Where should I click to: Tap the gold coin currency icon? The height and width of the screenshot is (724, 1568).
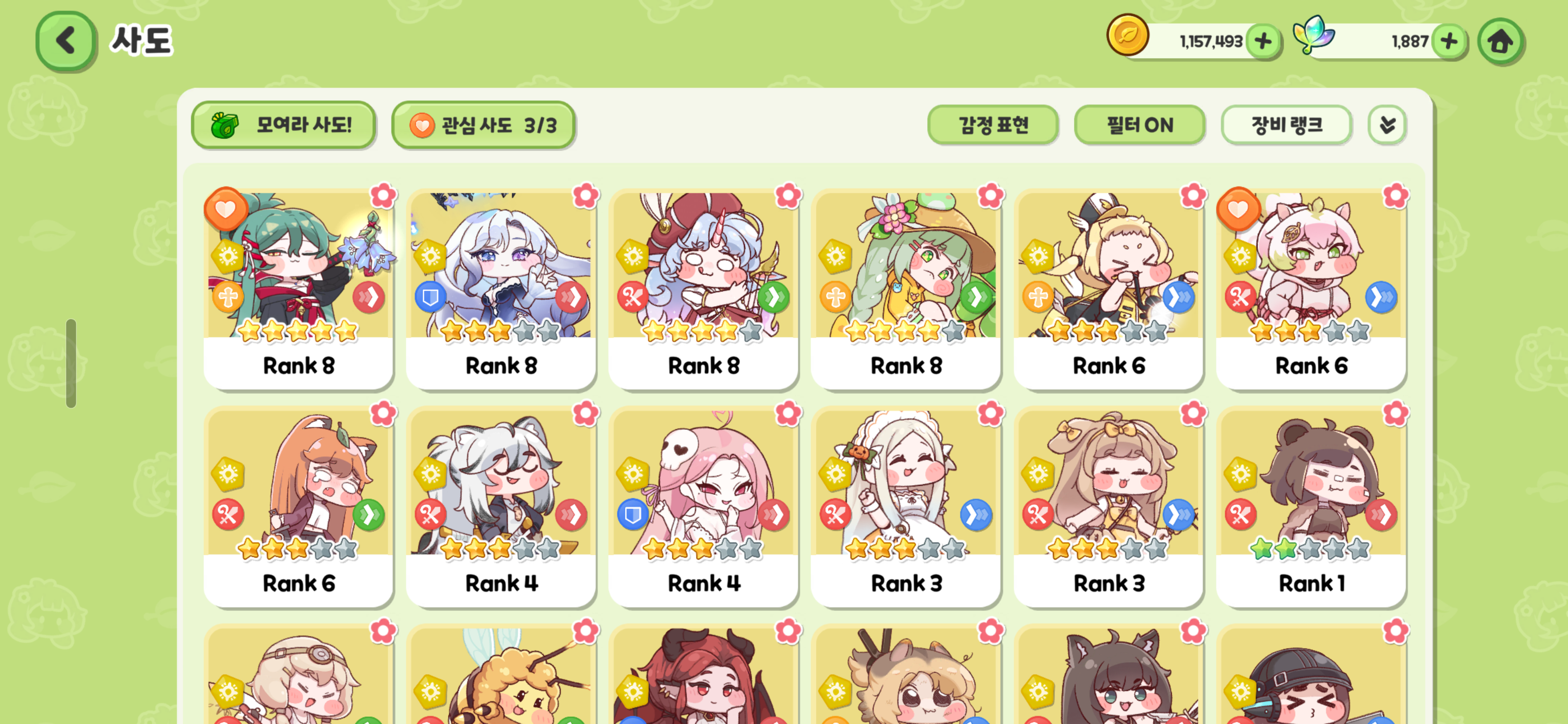tap(1127, 35)
